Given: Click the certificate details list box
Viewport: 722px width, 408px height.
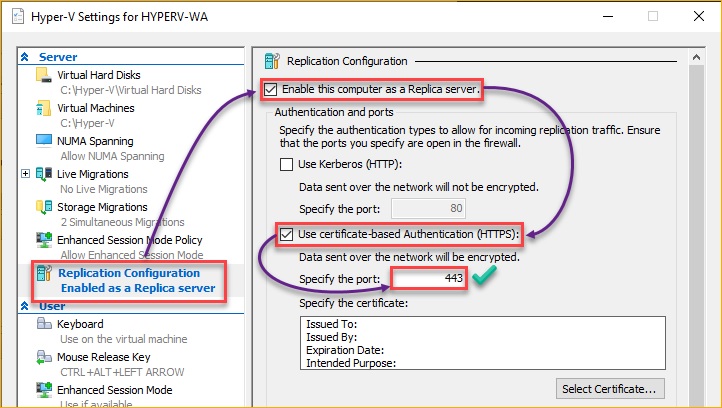Looking at the screenshot, I should pos(482,343).
